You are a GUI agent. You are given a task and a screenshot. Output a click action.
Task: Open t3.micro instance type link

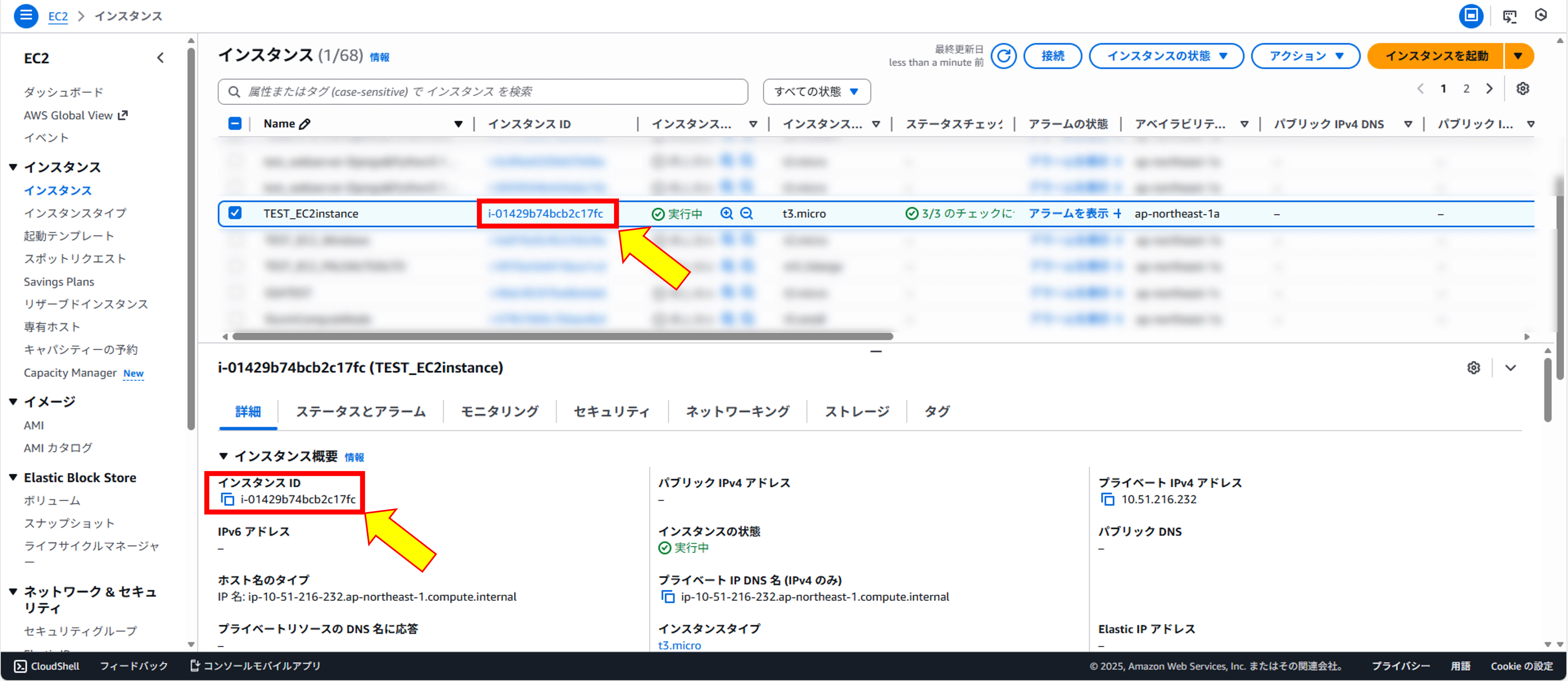[679, 646]
